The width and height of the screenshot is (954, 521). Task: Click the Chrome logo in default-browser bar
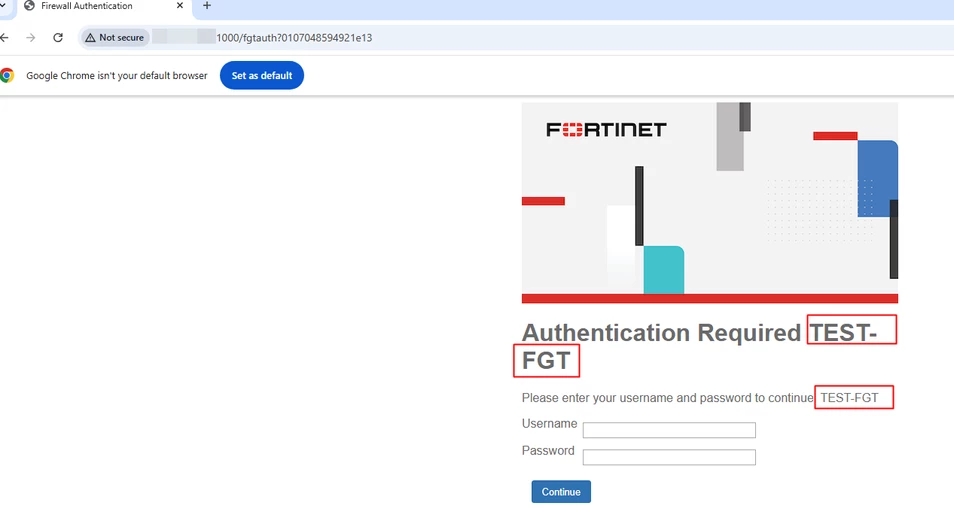click(7, 75)
